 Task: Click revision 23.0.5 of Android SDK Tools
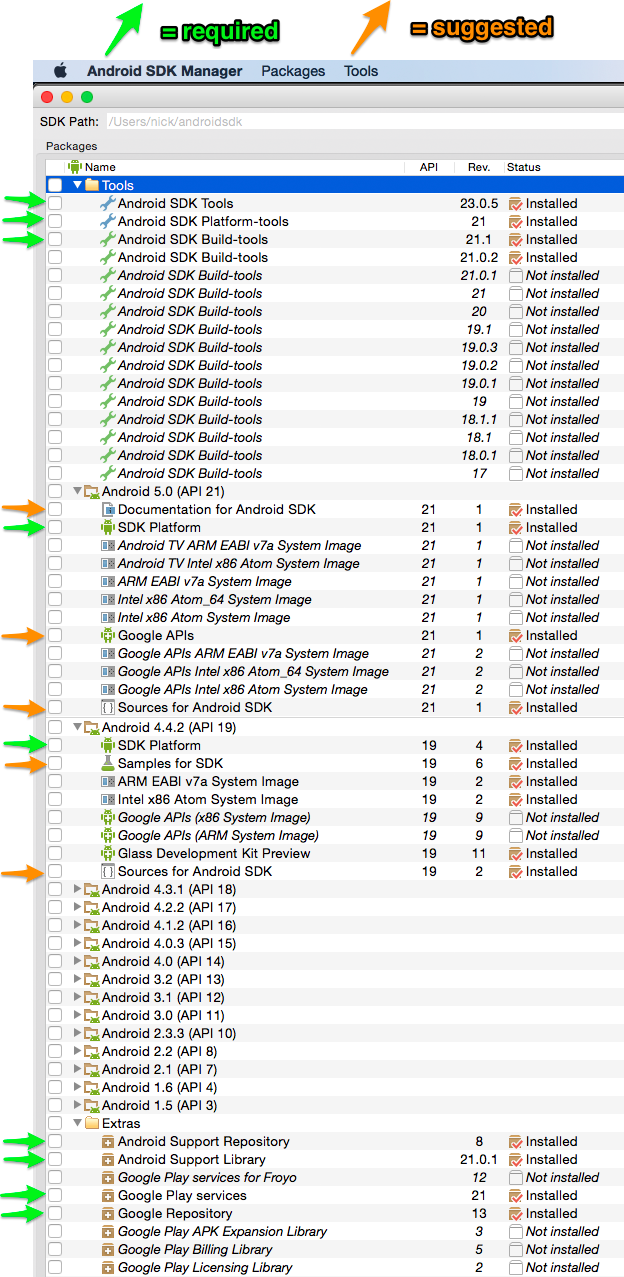tap(479, 203)
